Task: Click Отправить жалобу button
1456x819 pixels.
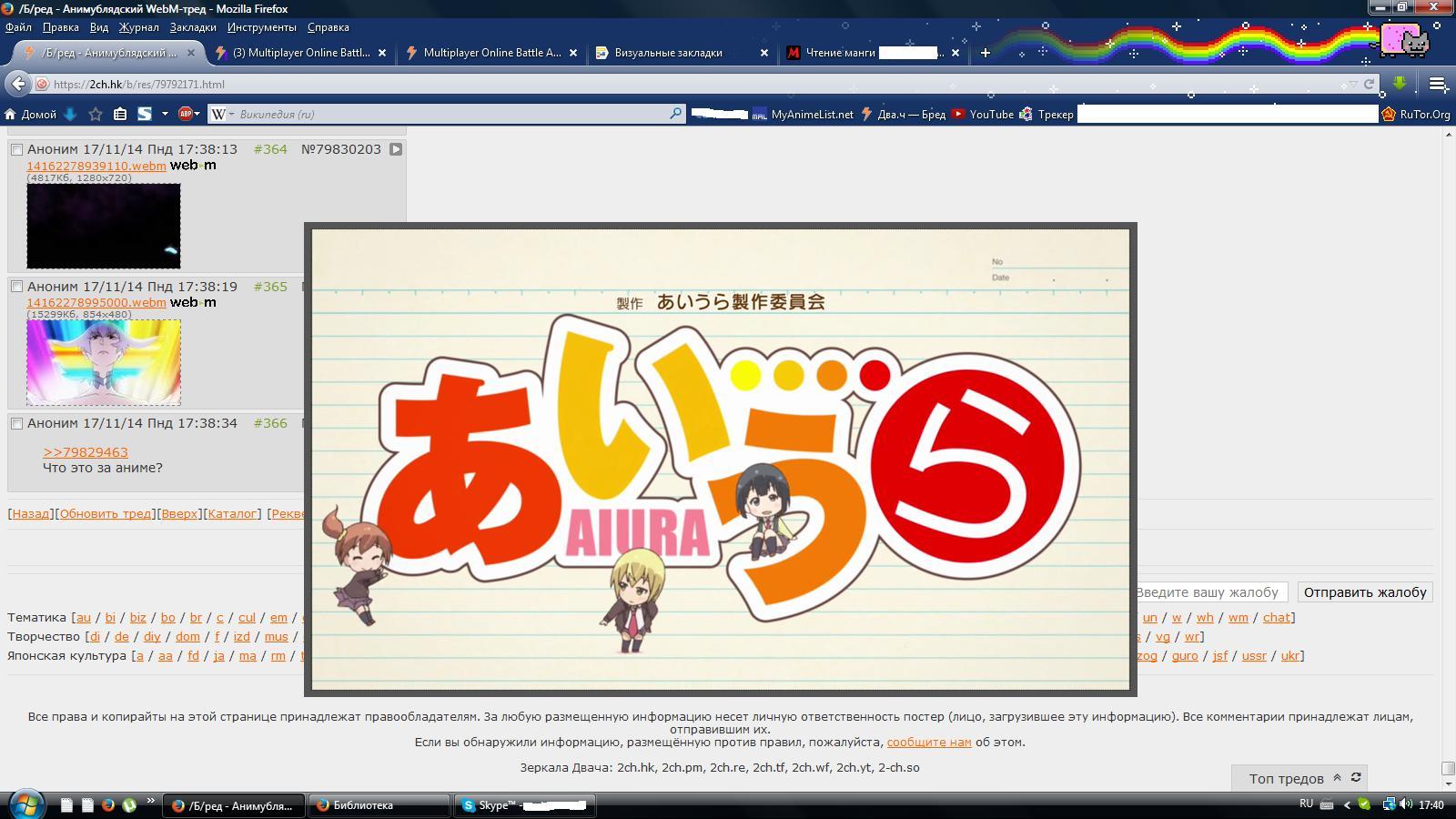Action: [x=1365, y=592]
